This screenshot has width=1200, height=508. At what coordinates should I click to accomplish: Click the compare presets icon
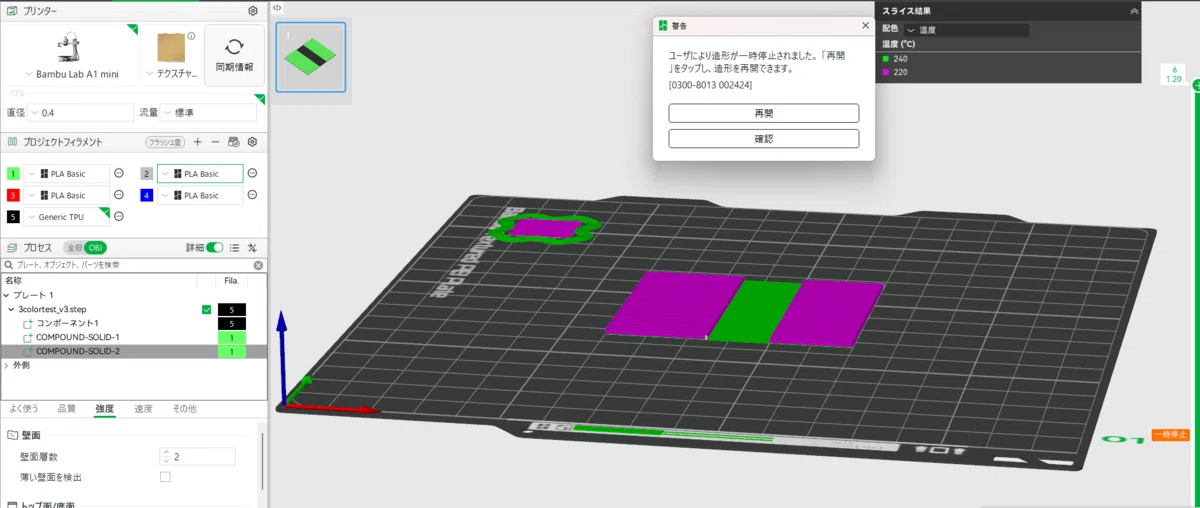252,247
